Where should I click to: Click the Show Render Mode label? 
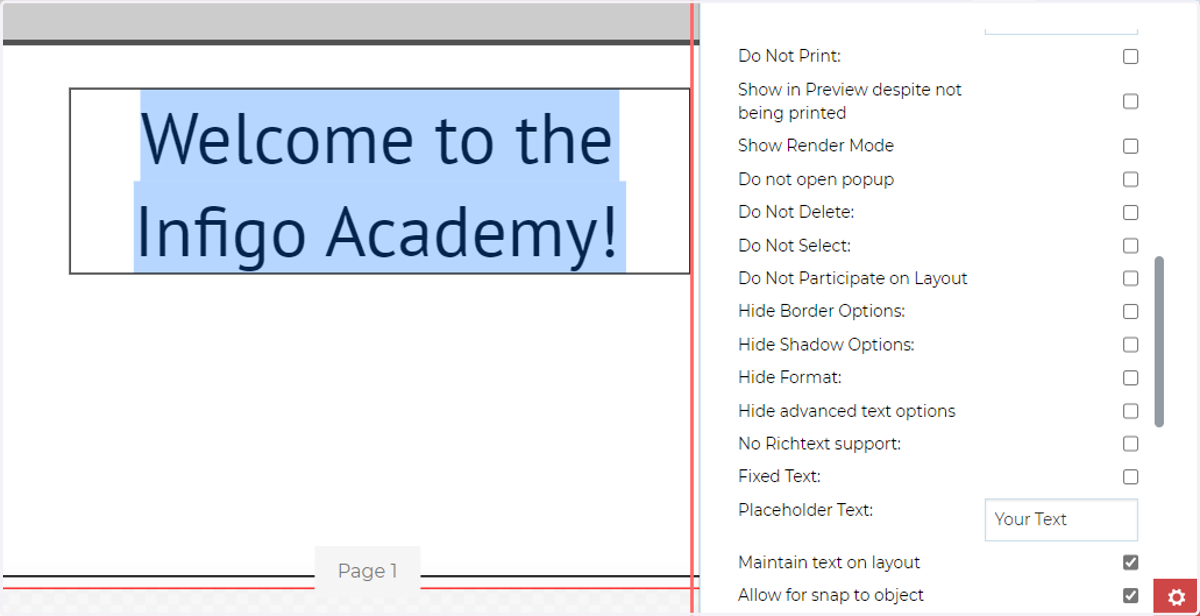pos(816,146)
